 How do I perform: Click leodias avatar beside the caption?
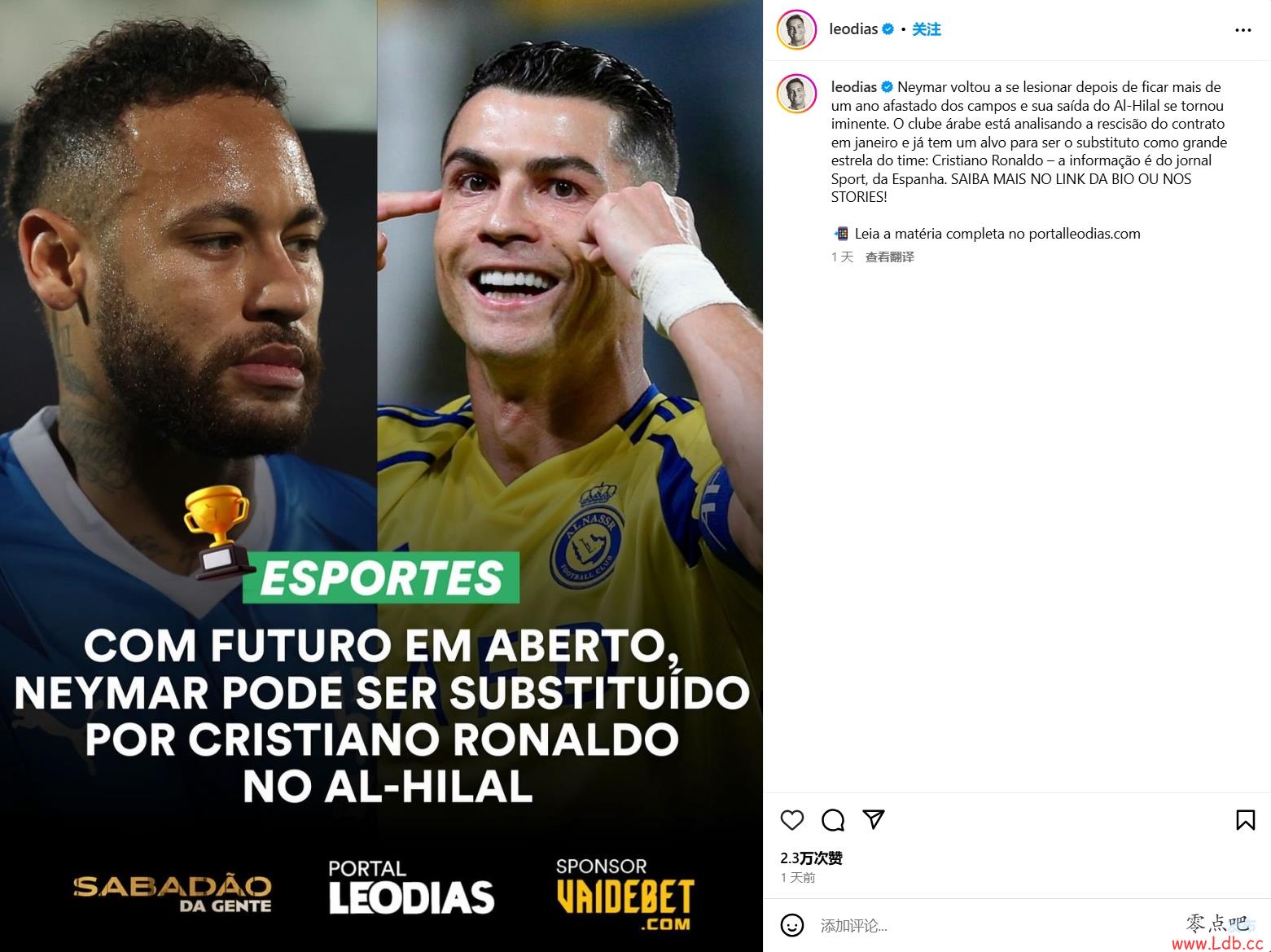point(796,93)
